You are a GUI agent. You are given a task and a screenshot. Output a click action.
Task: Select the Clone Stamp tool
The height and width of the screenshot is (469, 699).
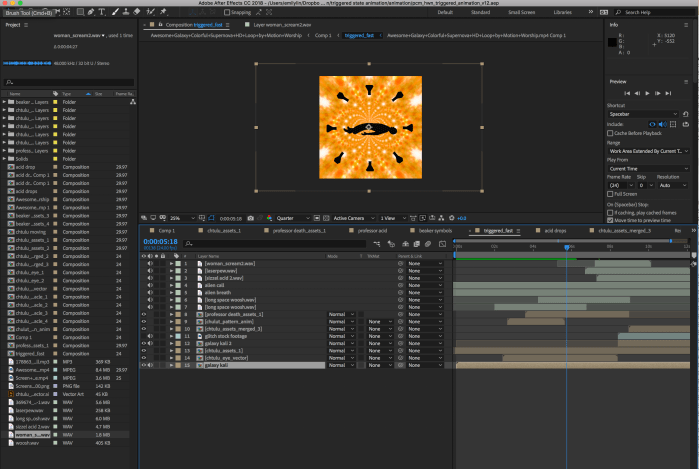tap(126, 12)
